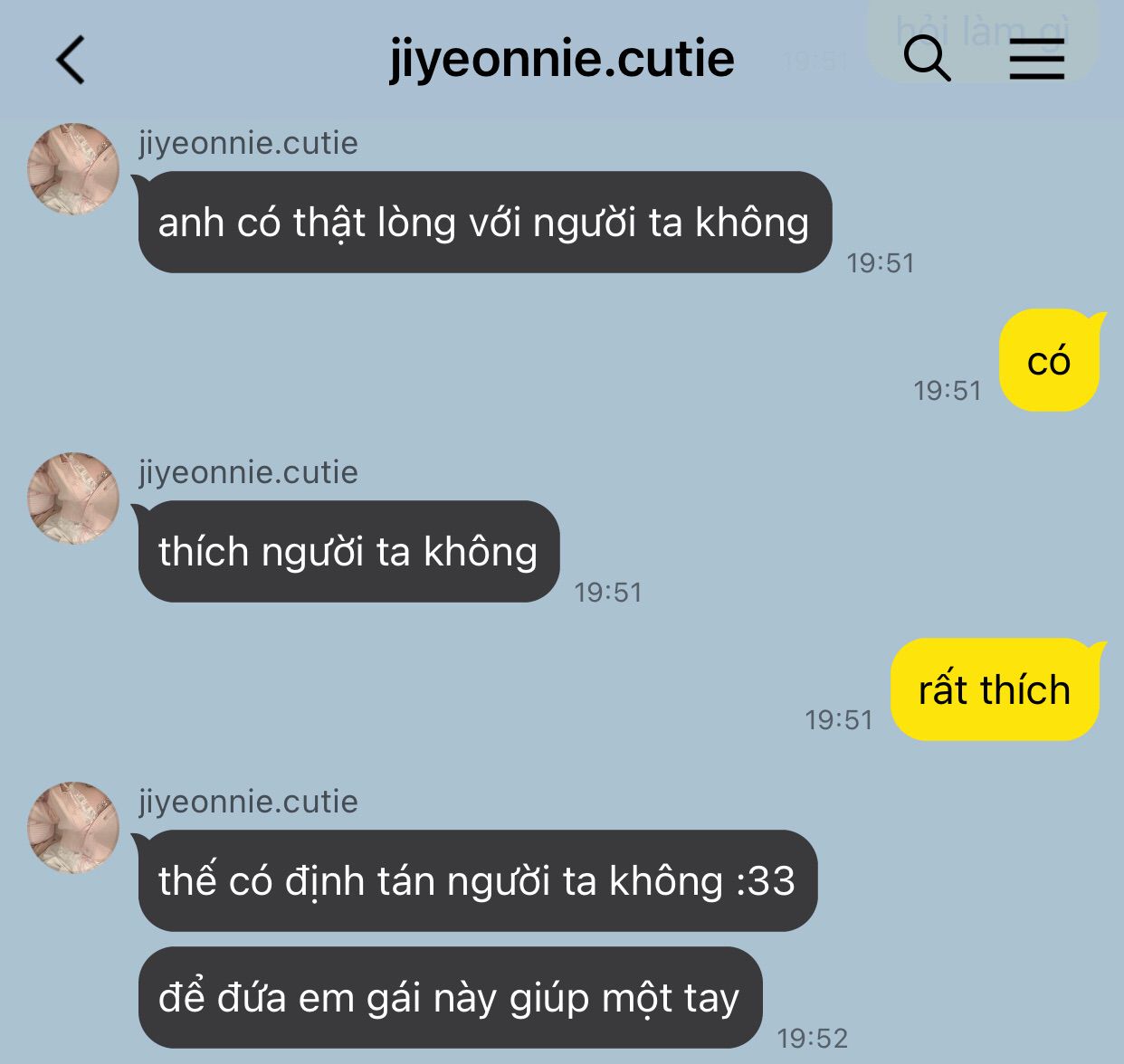
Task: Open the hamburger menu icon
Action: click(1036, 60)
